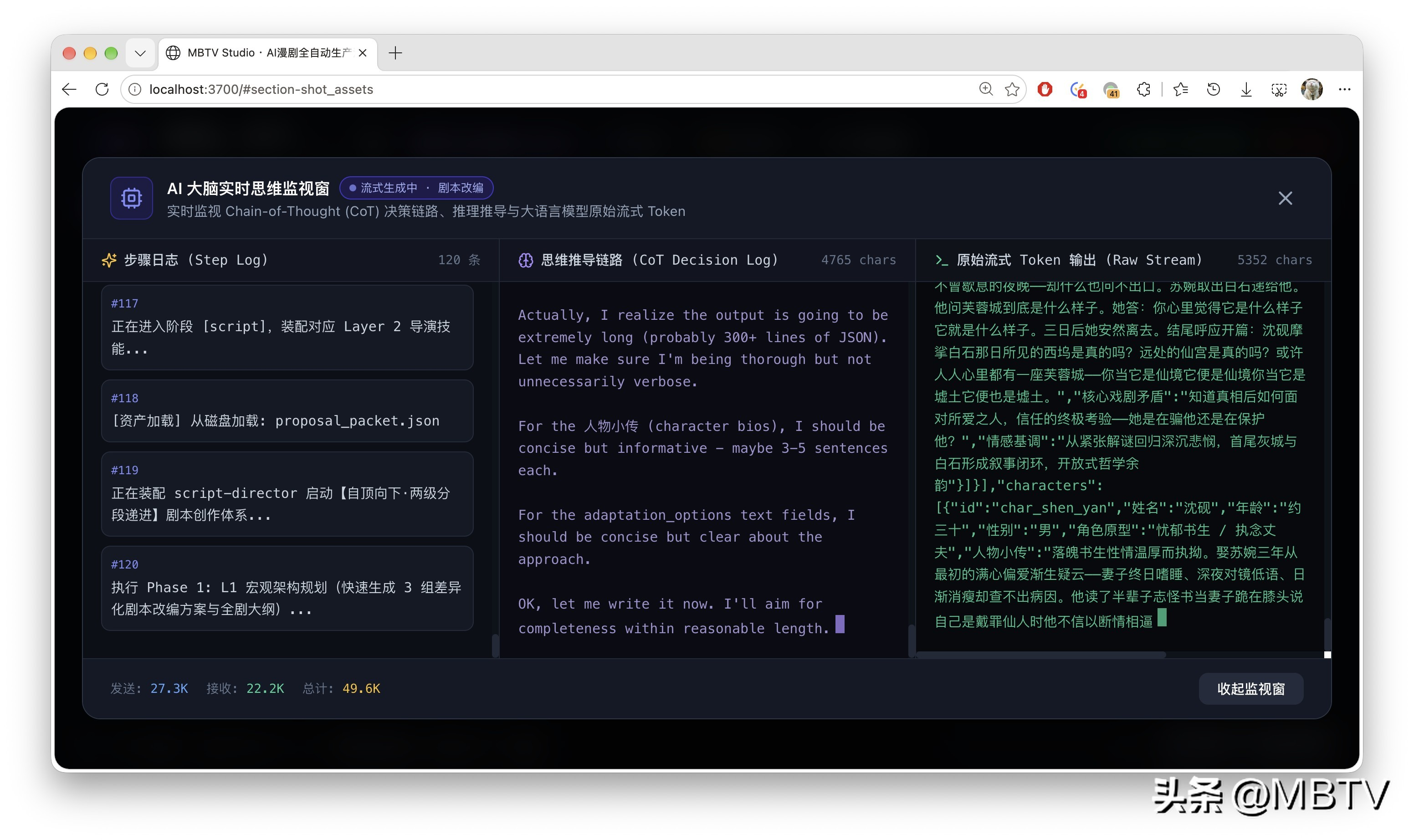Screen dimensions: 1414x840
Task: Open the browser downloads icon
Action: (1246, 89)
